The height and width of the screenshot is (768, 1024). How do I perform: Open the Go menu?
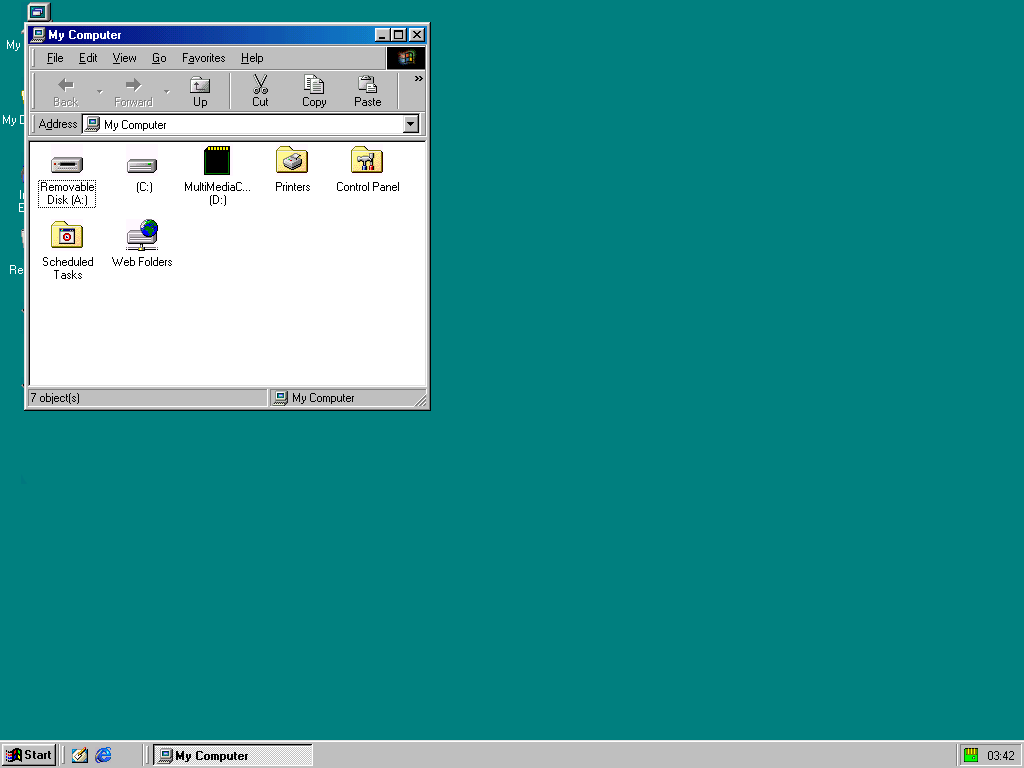[x=159, y=58]
